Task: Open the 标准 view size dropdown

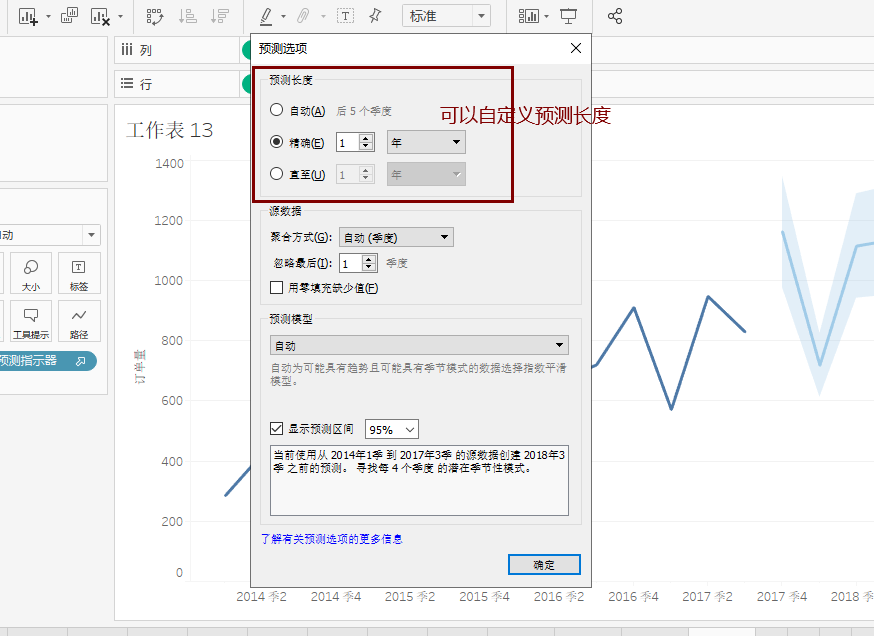Action: (446, 16)
